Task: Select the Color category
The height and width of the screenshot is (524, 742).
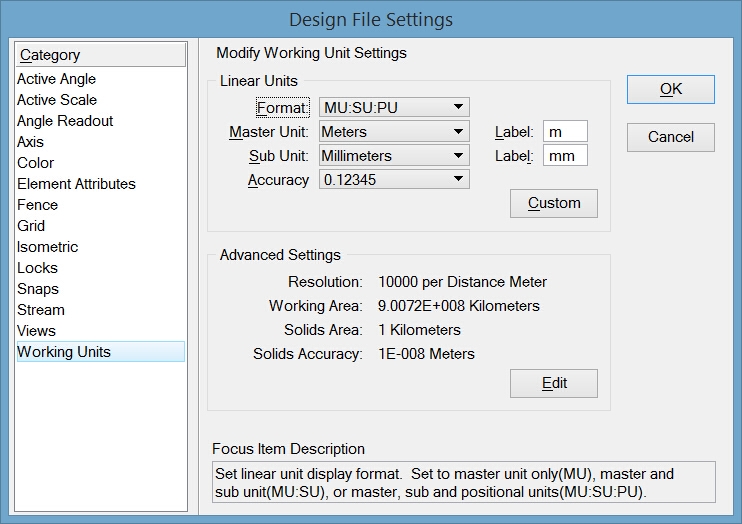Action: pos(36,163)
